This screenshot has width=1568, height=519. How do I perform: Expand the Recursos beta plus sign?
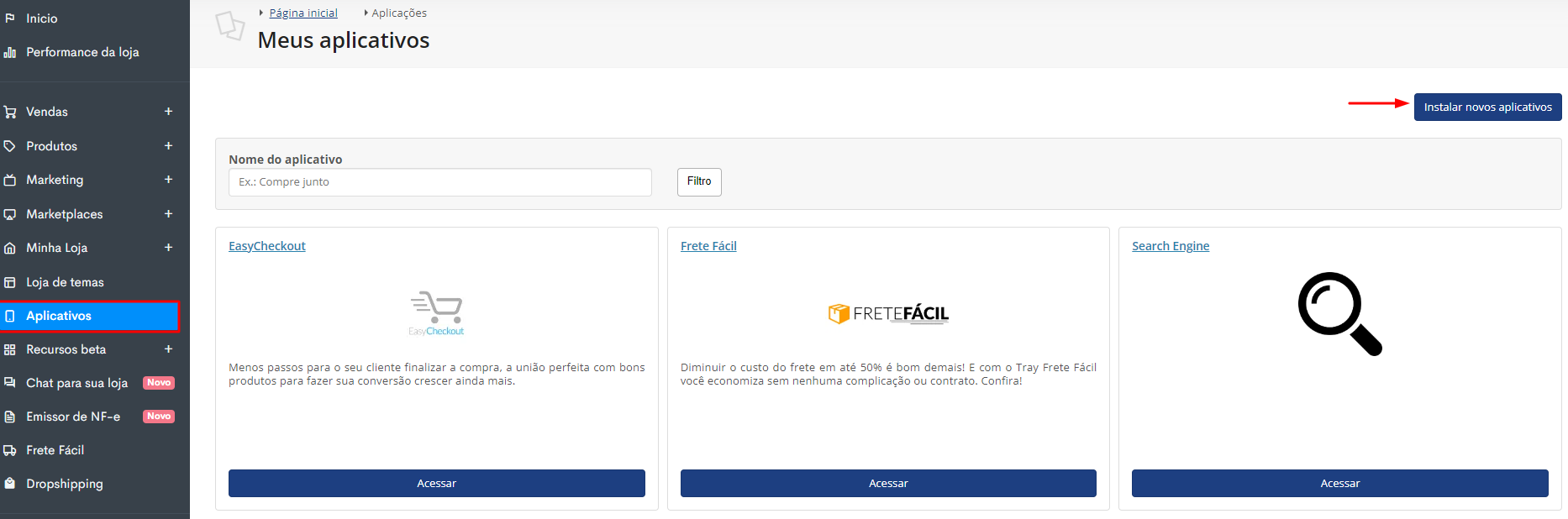(x=168, y=349)
